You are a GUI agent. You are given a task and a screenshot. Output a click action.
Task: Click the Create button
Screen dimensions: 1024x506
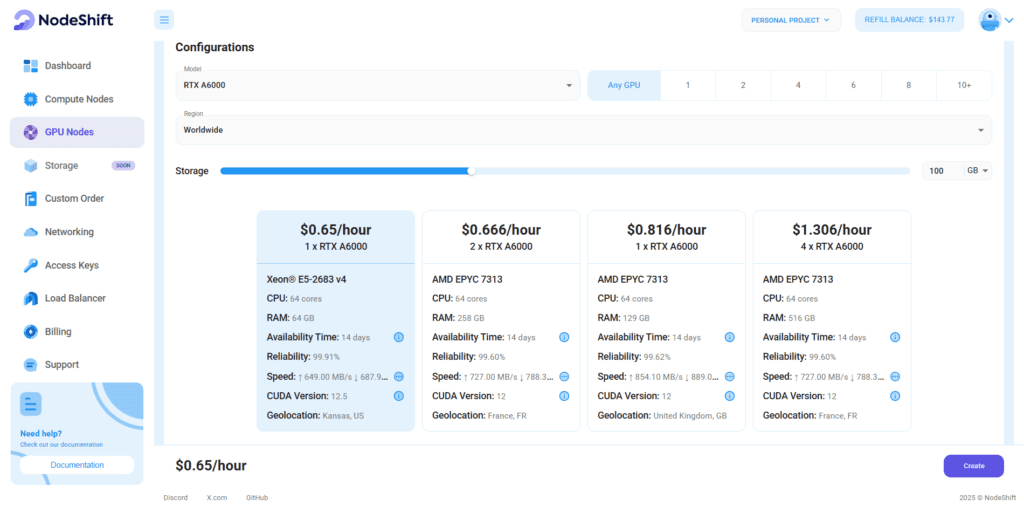coord(973,466)
